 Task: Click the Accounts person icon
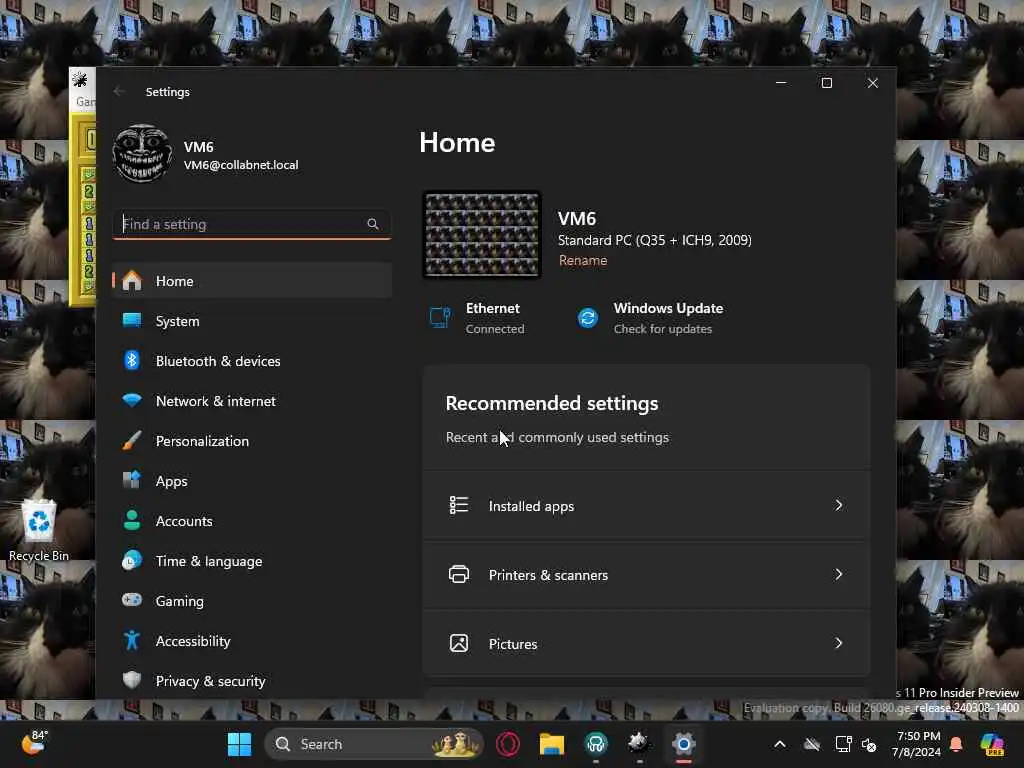[132, 520]
